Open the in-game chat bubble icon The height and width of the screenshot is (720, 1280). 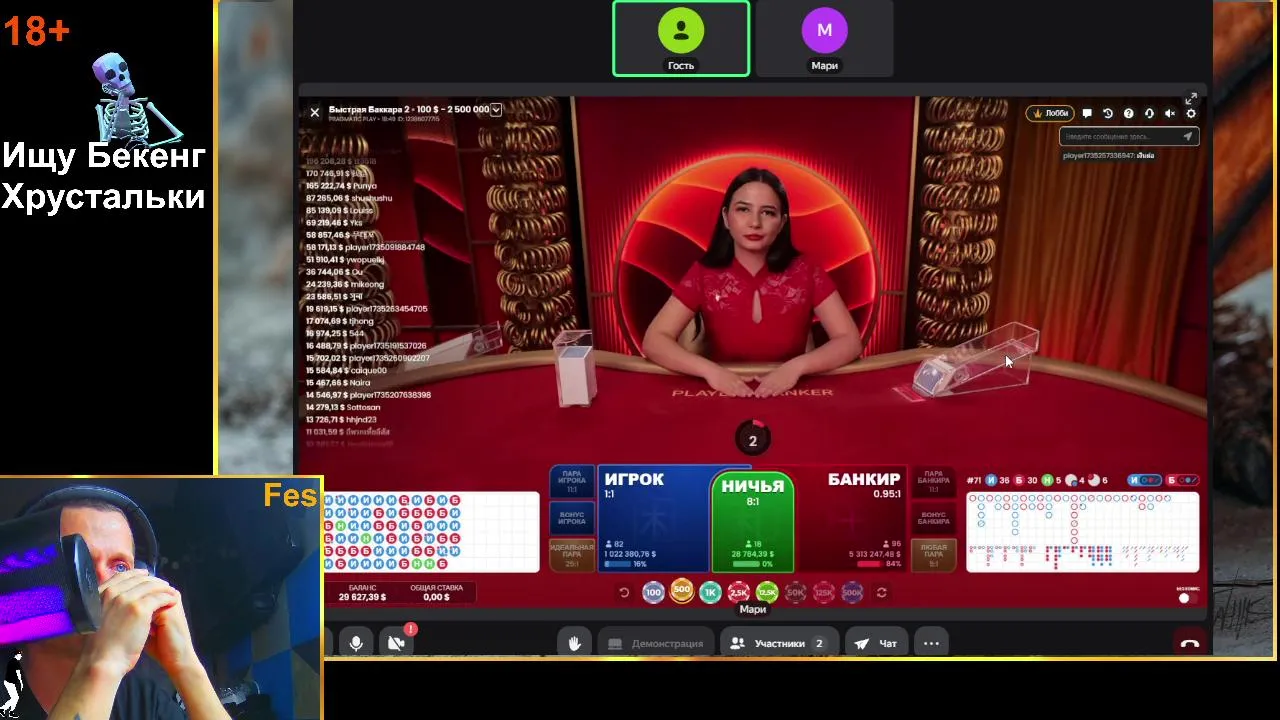(x=1087, y=113)
